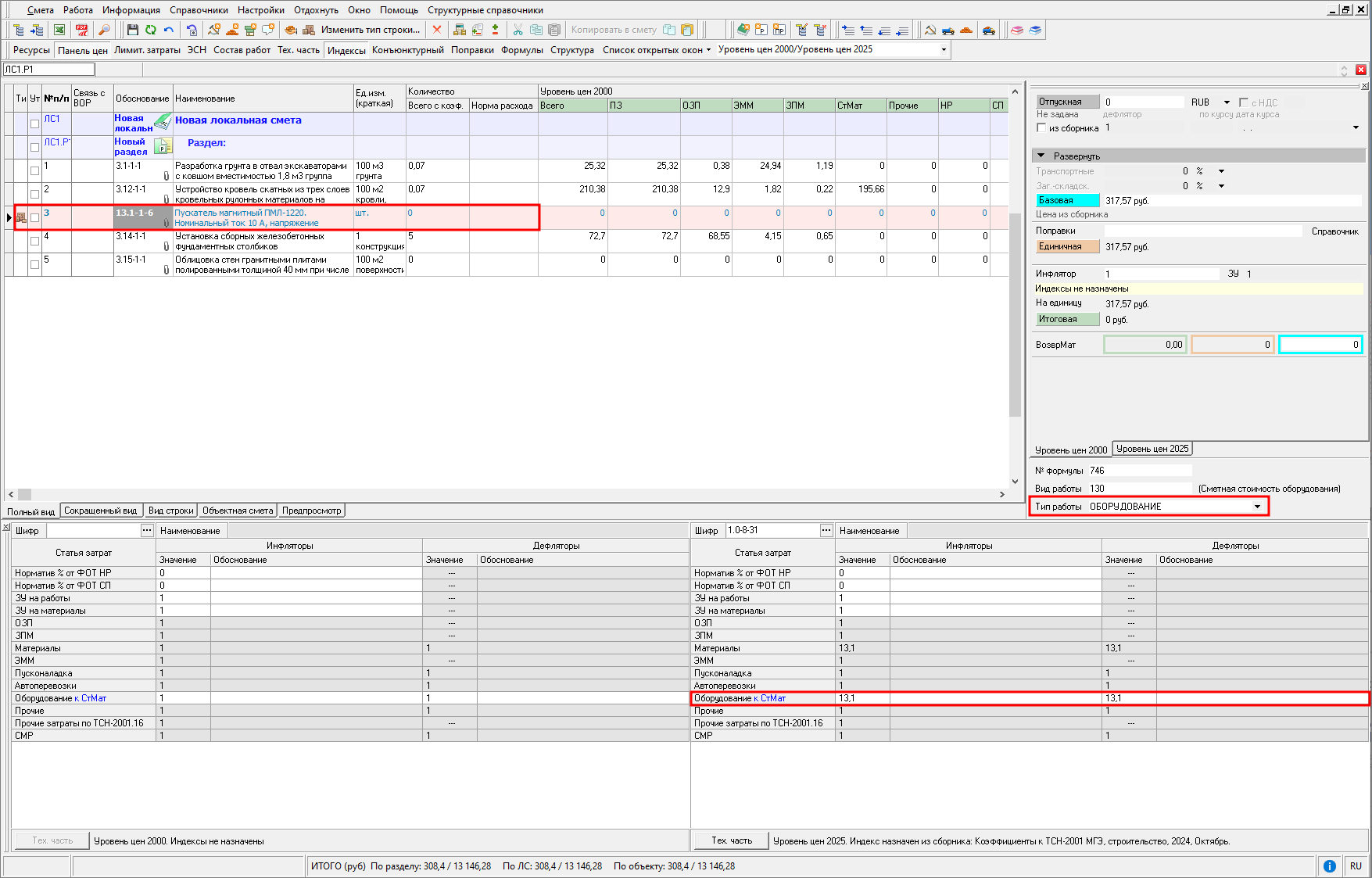Open the price level 2000/2025 dropdown

click(x=944, y=49)
